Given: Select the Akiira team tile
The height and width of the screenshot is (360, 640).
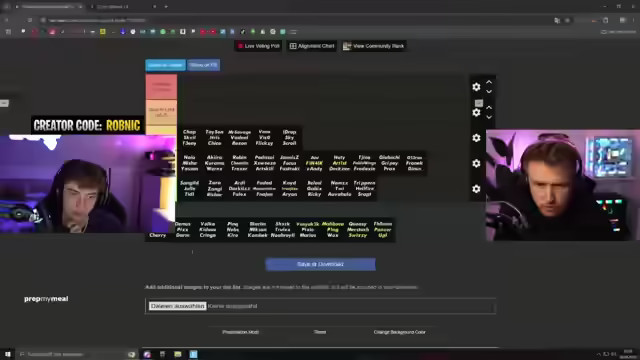Looking at the screenshot, I should (214, 163).
